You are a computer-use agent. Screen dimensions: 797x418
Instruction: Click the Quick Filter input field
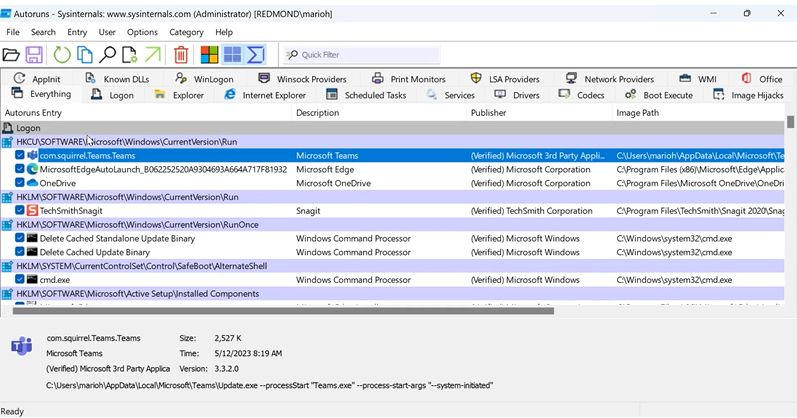point(362,54)
